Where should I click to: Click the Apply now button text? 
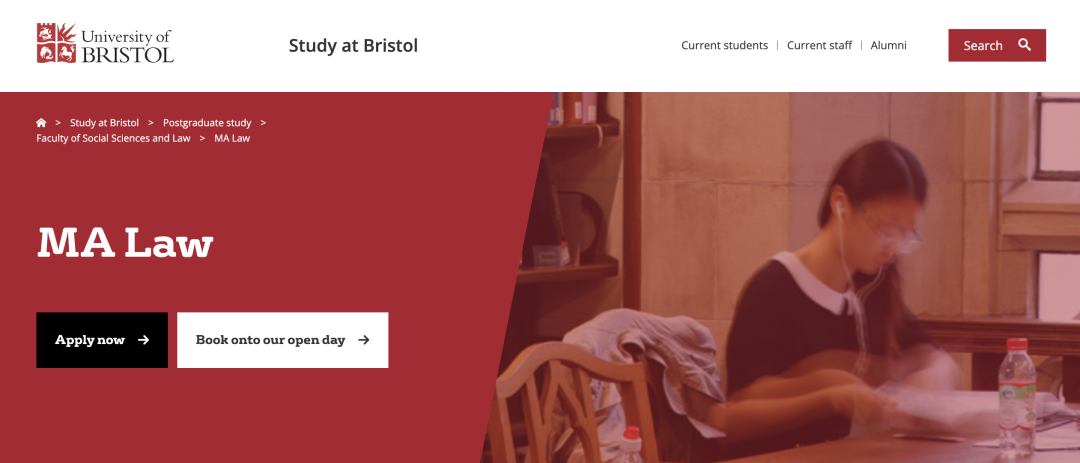(90, 340)
